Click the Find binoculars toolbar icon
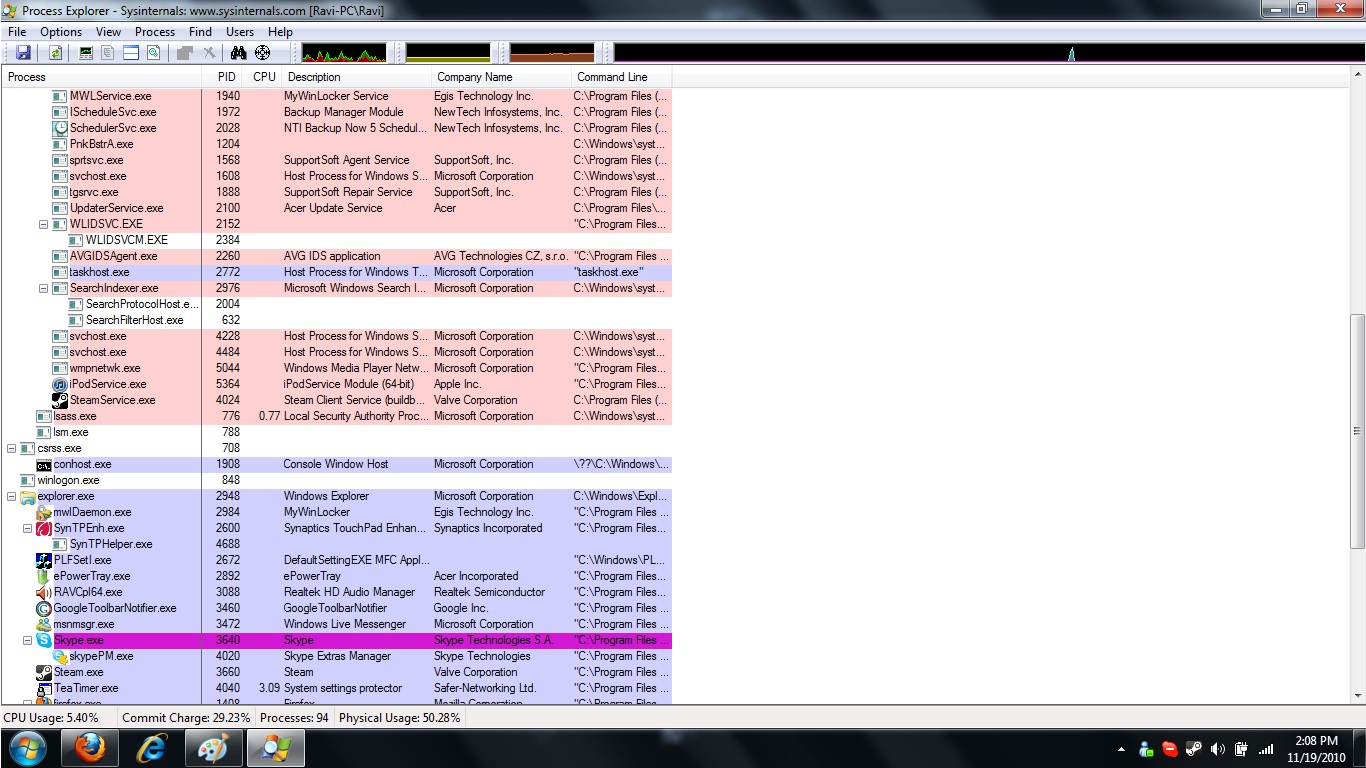 point(238,53)
